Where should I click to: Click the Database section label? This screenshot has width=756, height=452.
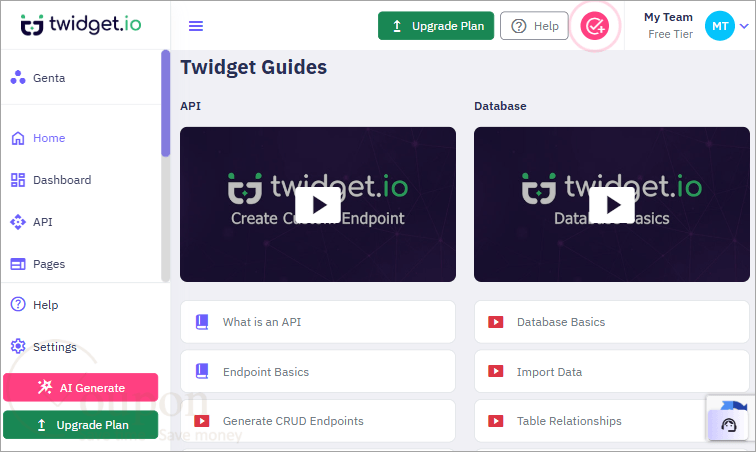[500, 106]
